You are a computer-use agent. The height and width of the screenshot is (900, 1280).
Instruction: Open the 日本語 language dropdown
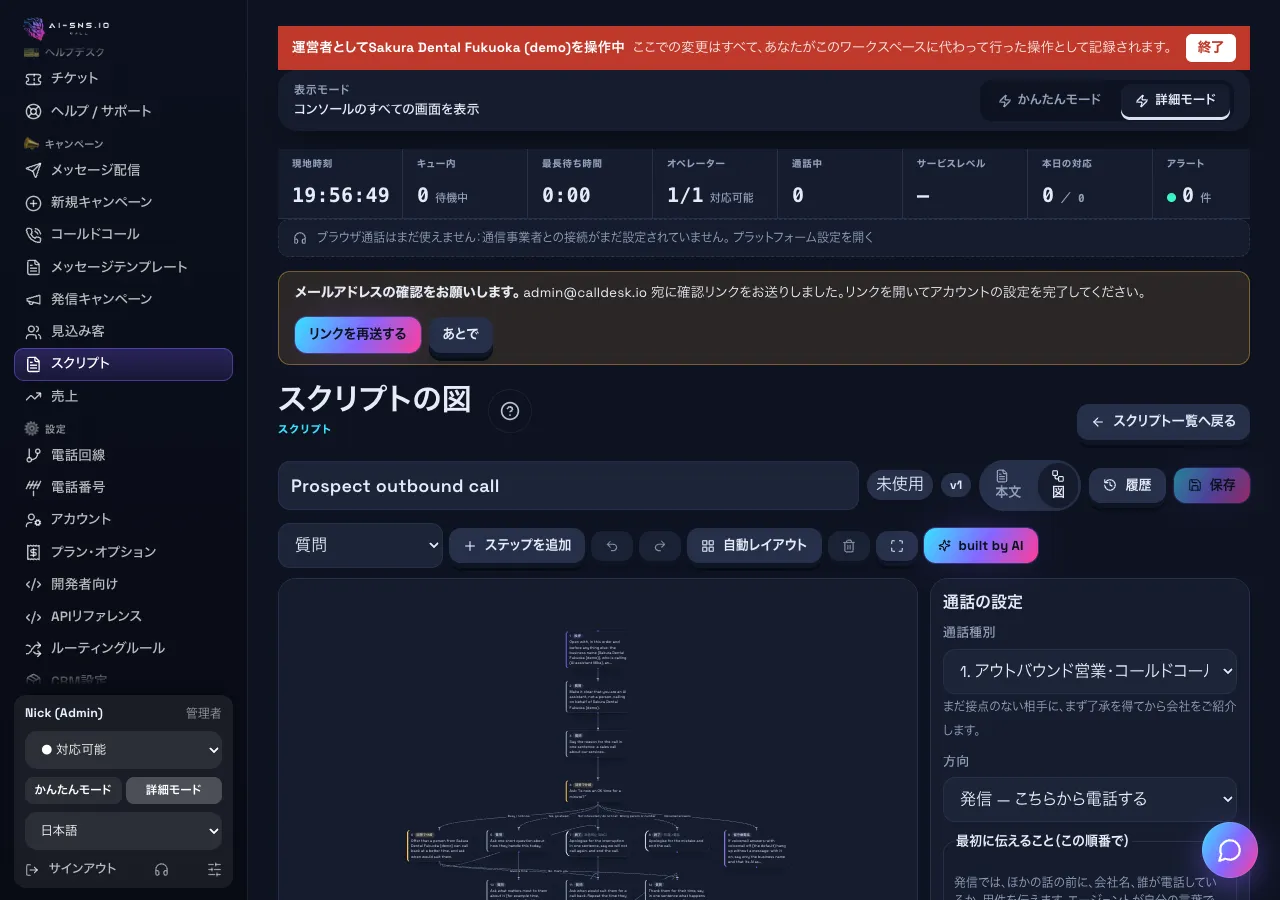point(124,831)
